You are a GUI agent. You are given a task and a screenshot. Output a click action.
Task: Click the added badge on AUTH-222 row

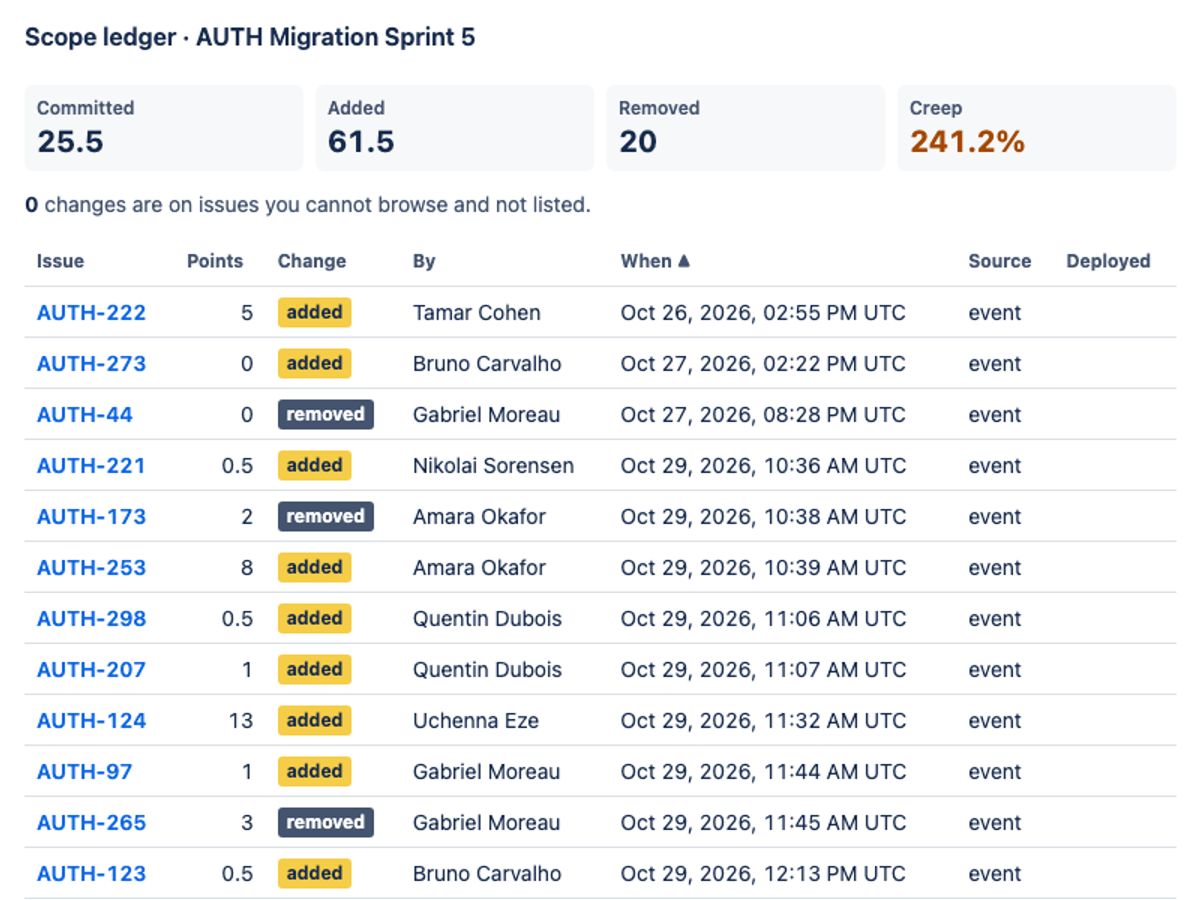314,312
